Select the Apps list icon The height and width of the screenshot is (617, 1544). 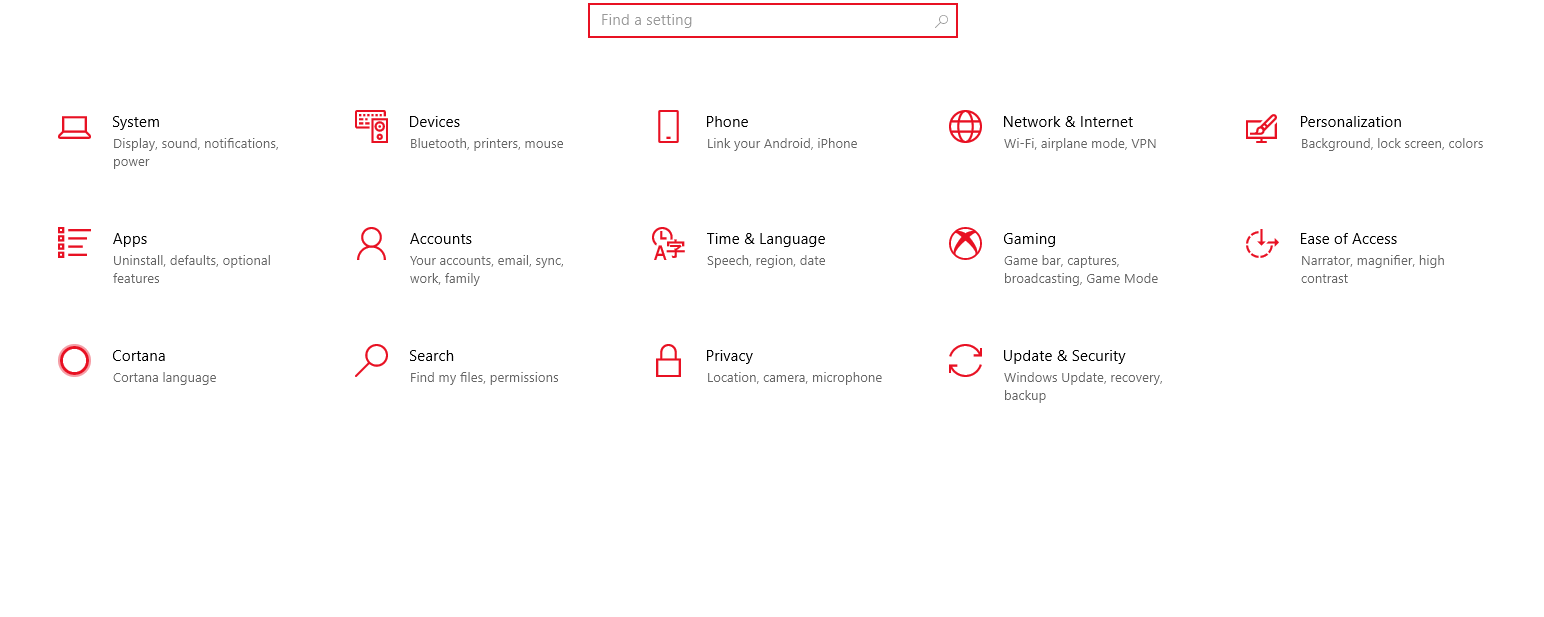pyautogui.click(x=74, y=245)
